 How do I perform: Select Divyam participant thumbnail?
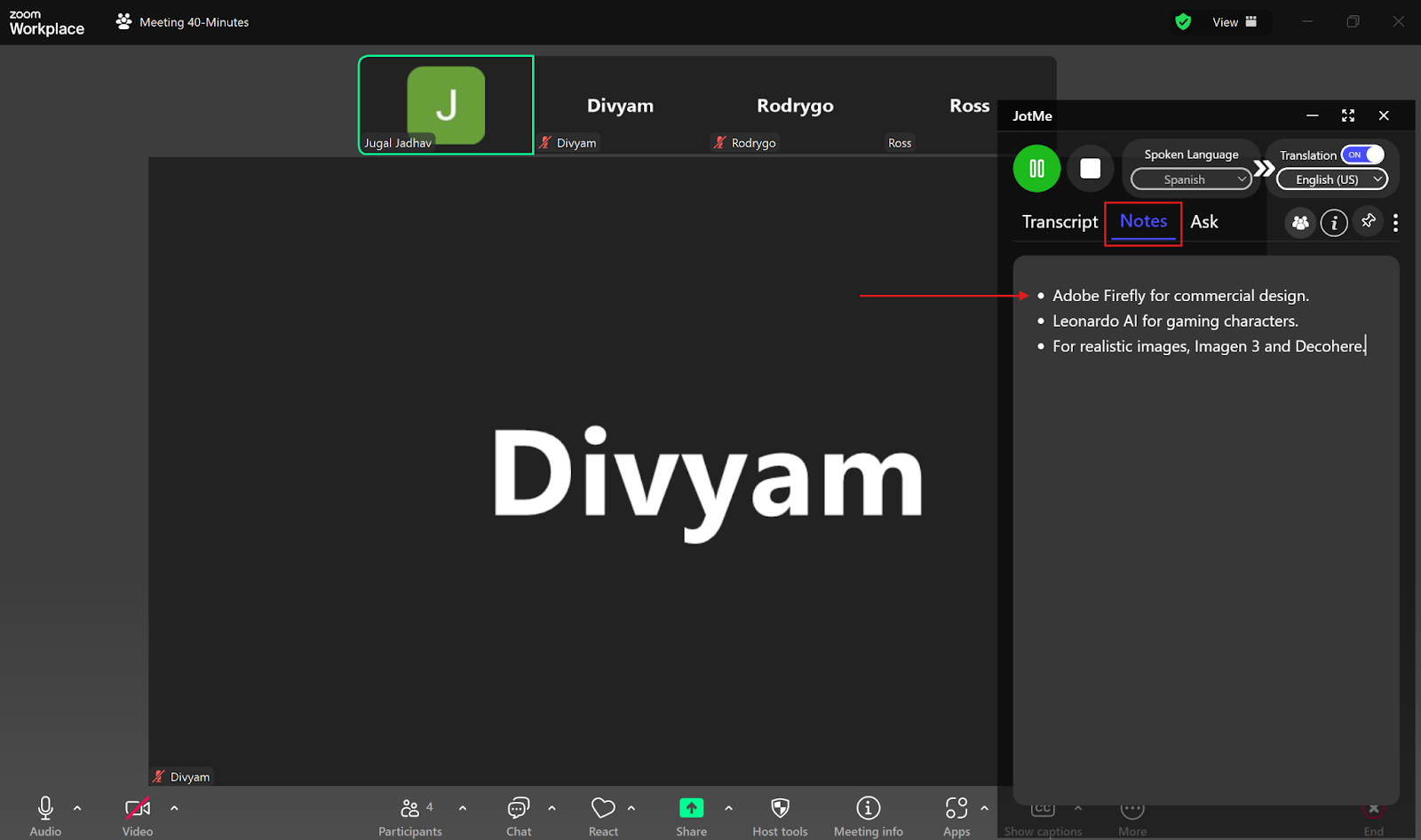621,105
